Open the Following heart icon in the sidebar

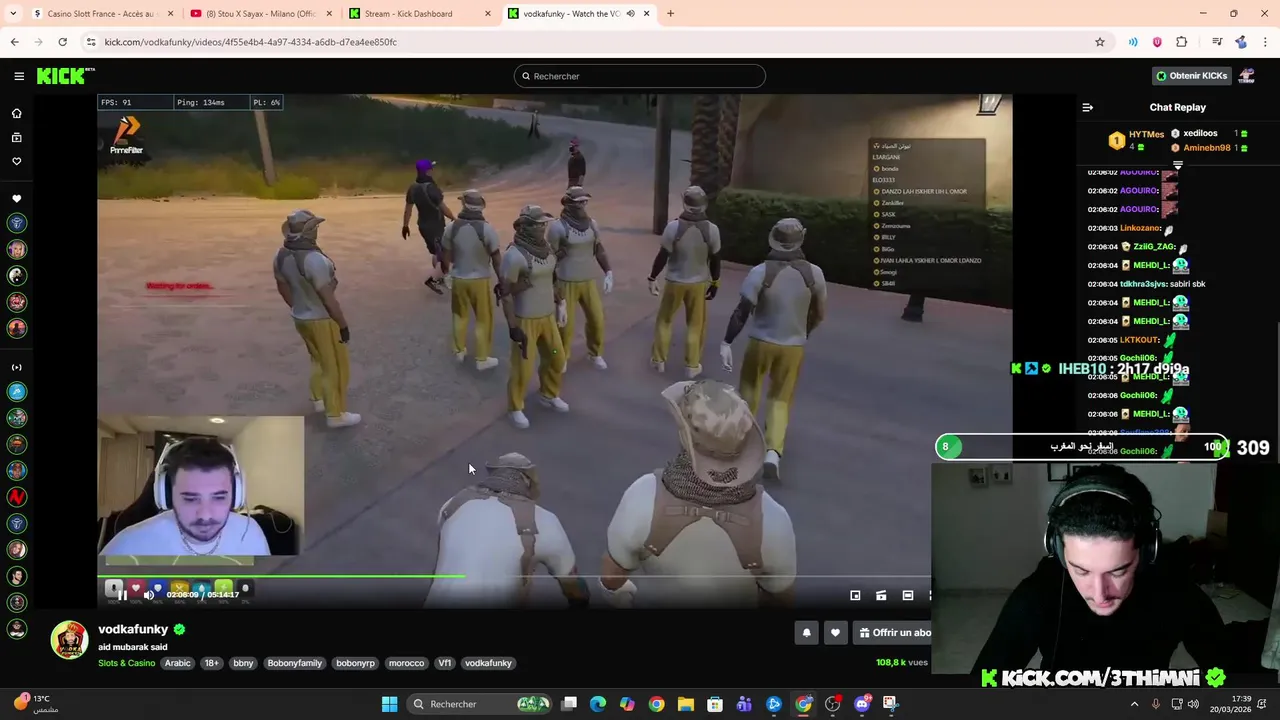coord(16,161)
